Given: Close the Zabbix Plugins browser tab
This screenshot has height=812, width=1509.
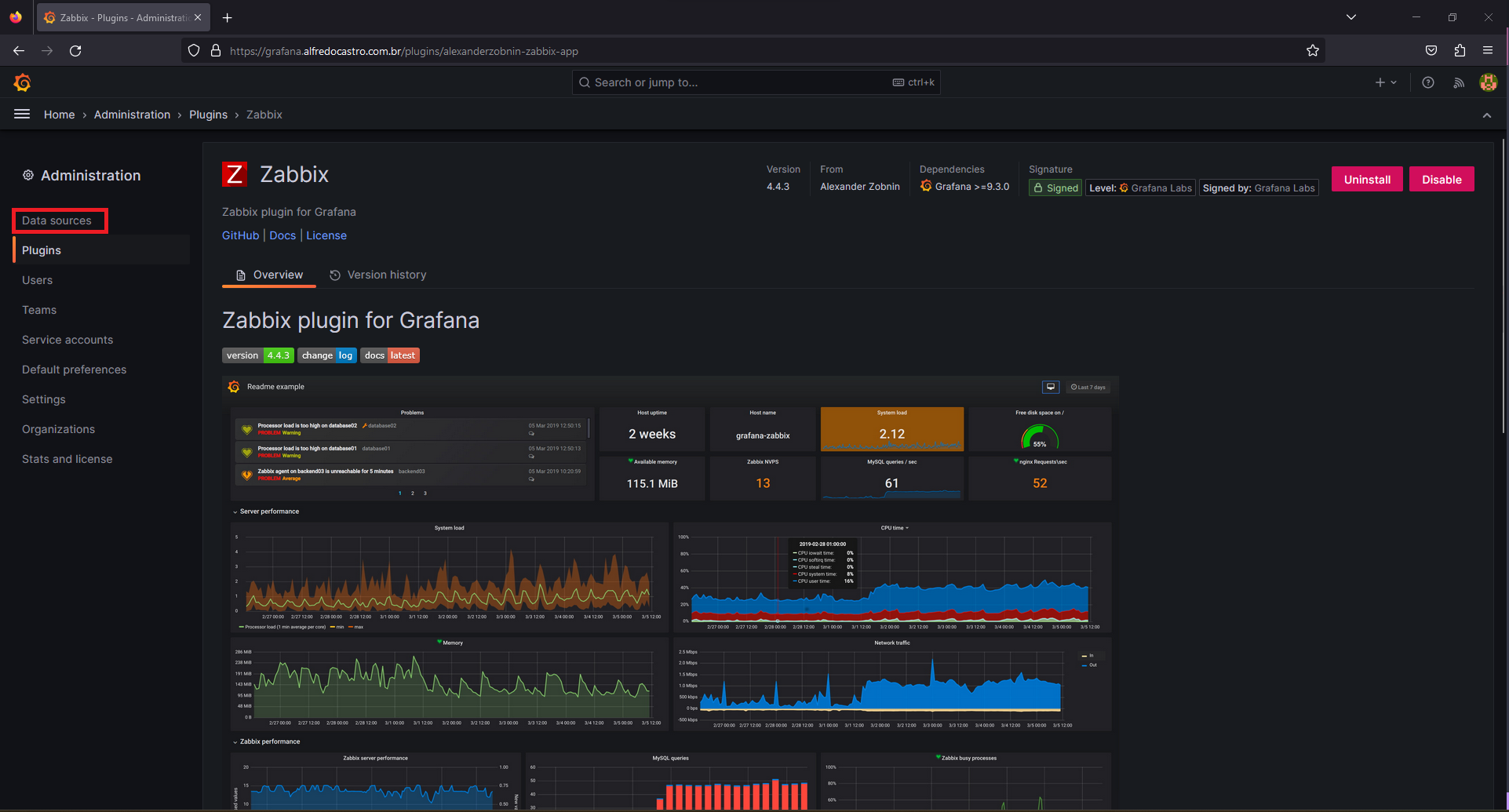Looking at the screenshot, I should (x=197, y=17).
